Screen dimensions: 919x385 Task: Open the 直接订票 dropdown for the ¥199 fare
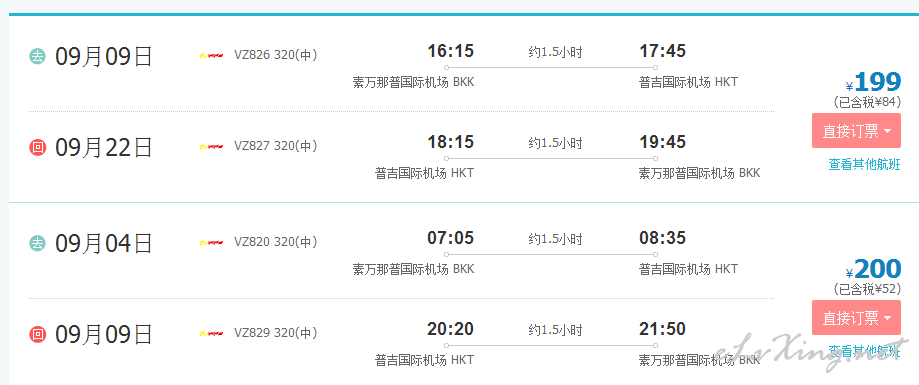[x=856, y=131]
